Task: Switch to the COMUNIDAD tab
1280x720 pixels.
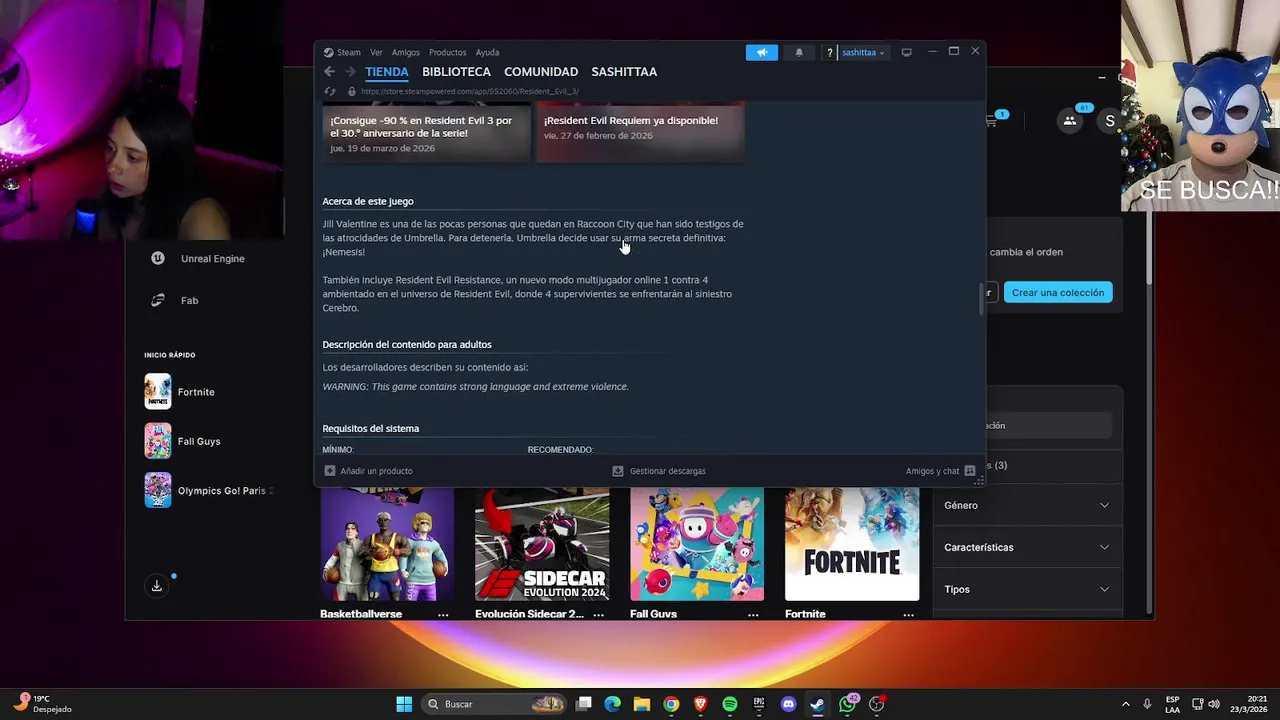Action: 541,72
